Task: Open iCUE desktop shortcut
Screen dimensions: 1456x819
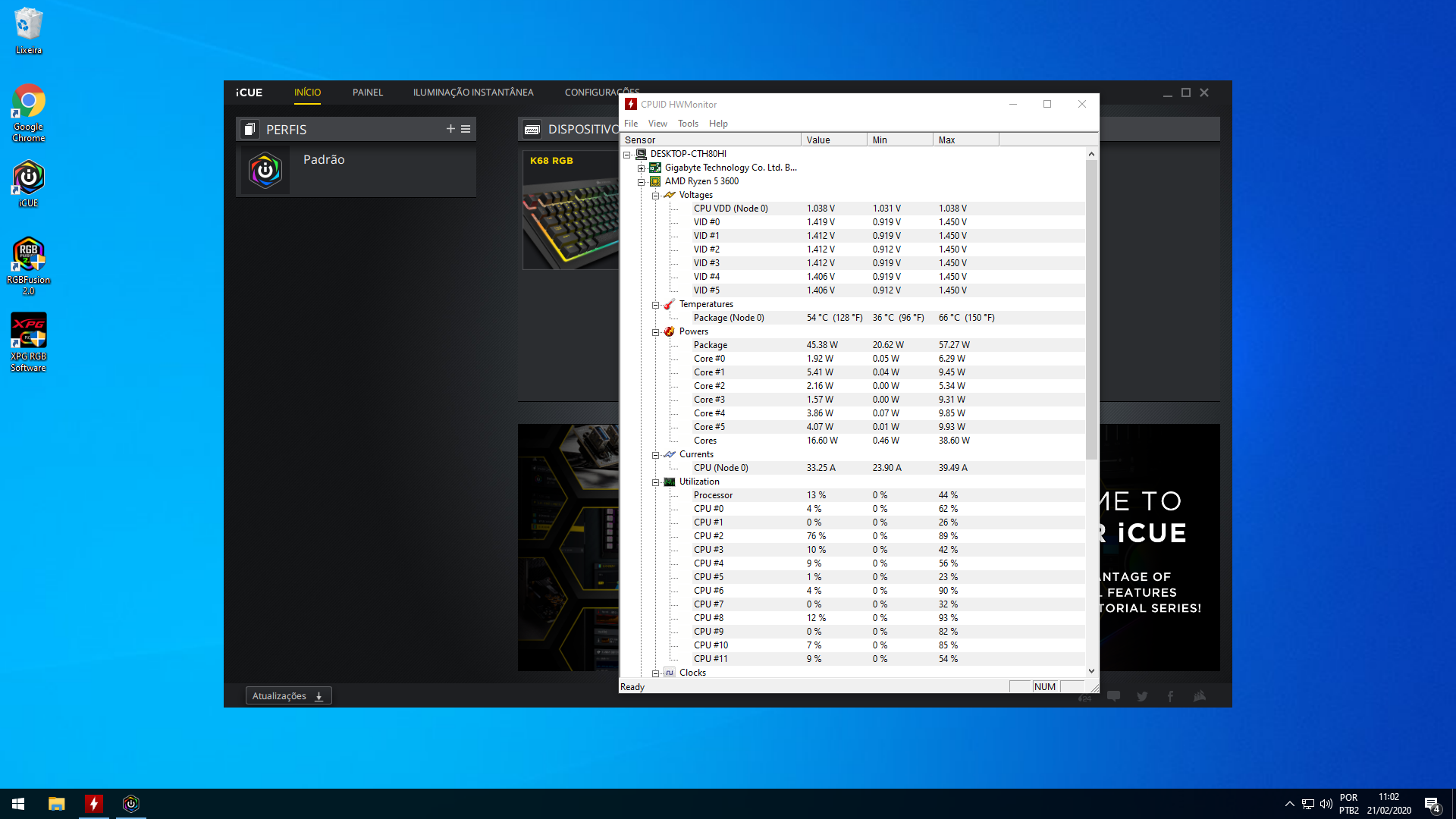Action: [x=29, y=184]
